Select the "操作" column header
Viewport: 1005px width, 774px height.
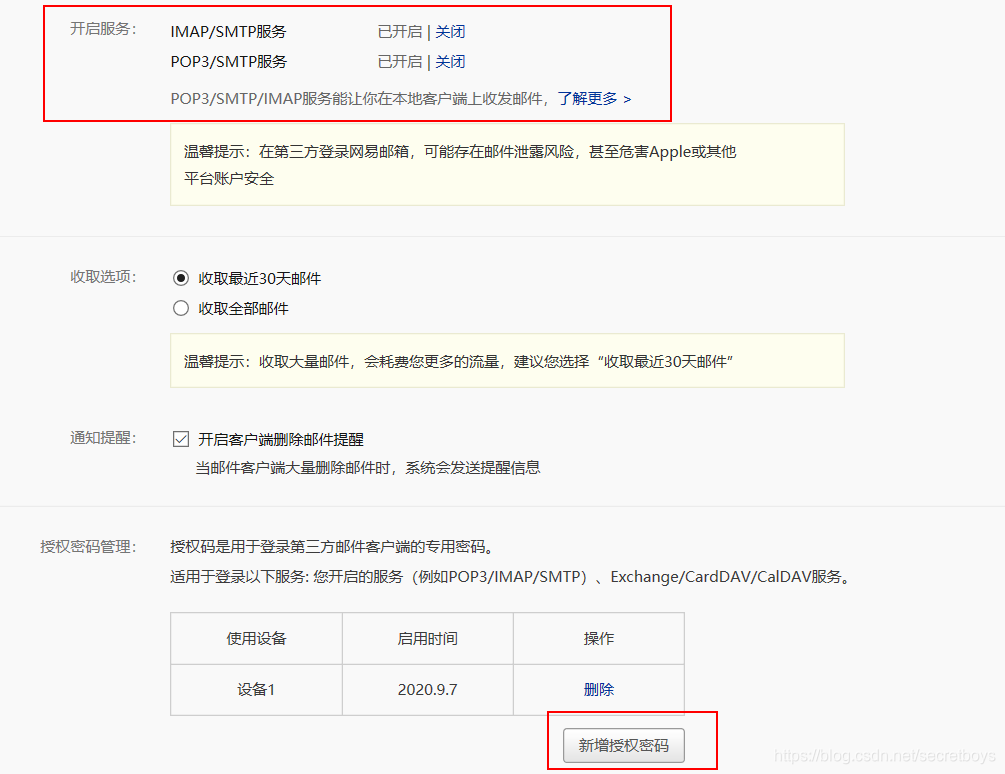(x=598, y=637)
